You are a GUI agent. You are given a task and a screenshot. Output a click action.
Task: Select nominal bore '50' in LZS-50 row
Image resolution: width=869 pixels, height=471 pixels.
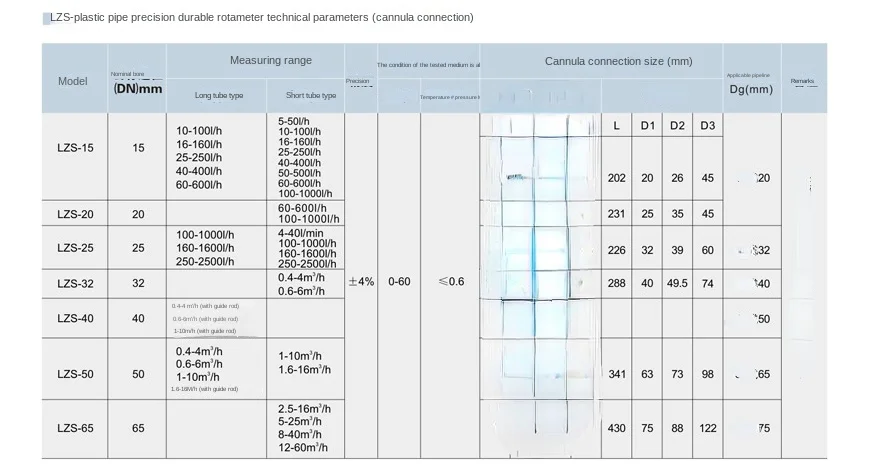pyautogui.click(x=138, y=374)
